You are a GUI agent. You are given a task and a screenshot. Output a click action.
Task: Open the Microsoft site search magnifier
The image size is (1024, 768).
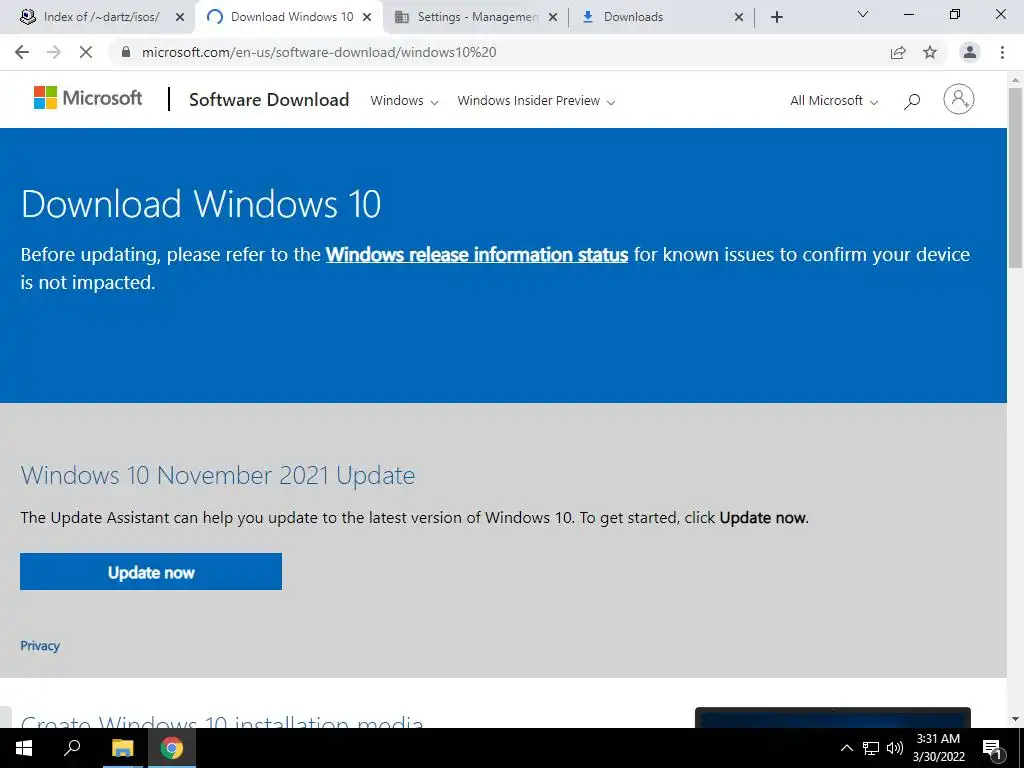coord(912,101)
